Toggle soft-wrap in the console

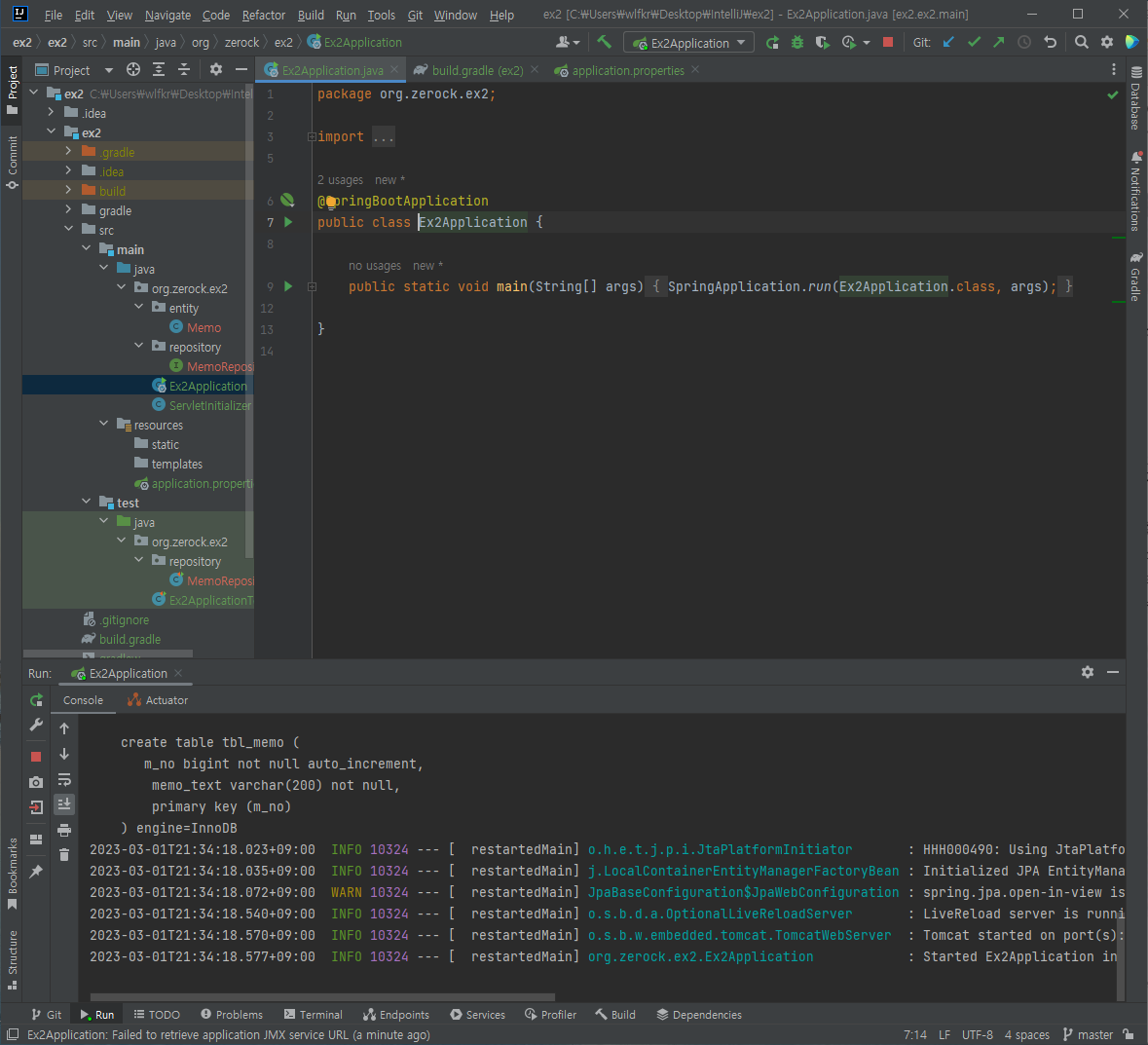pos(64,779)
